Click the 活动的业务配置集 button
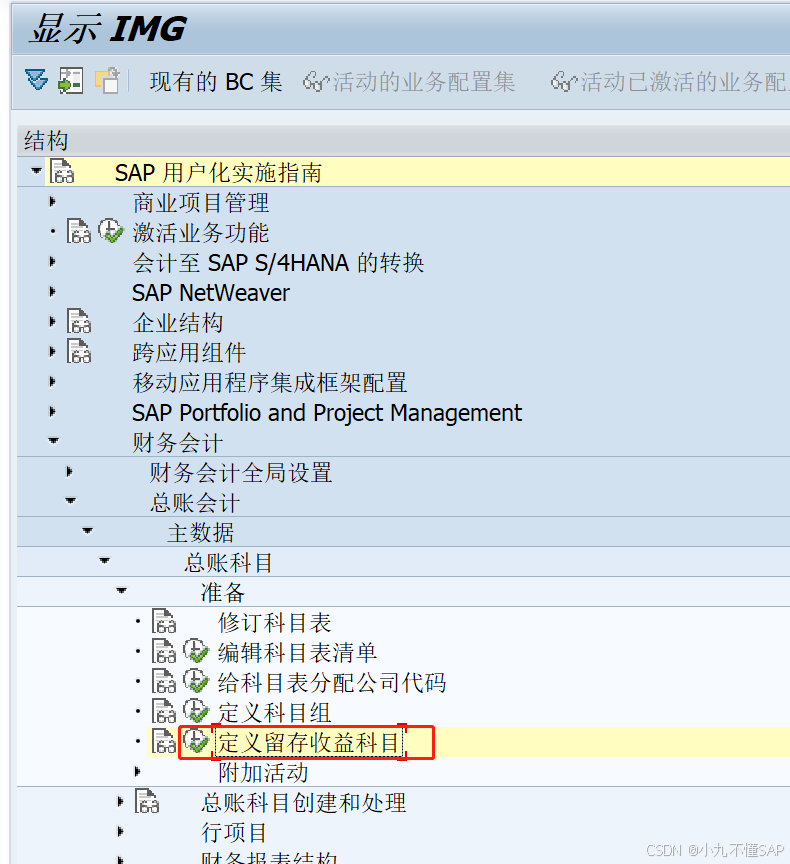 click(409, 82)
